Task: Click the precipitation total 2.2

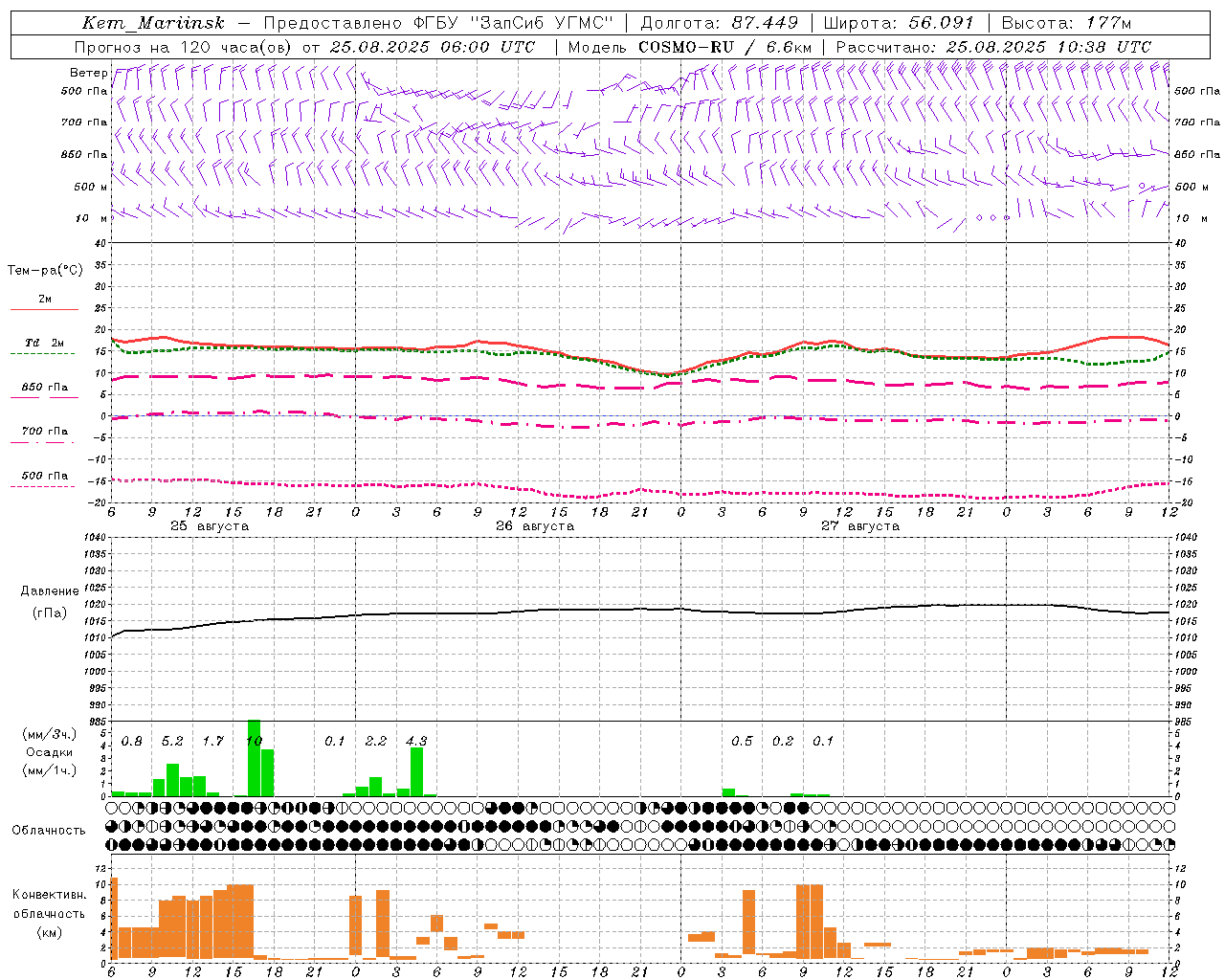Action: 376,742
